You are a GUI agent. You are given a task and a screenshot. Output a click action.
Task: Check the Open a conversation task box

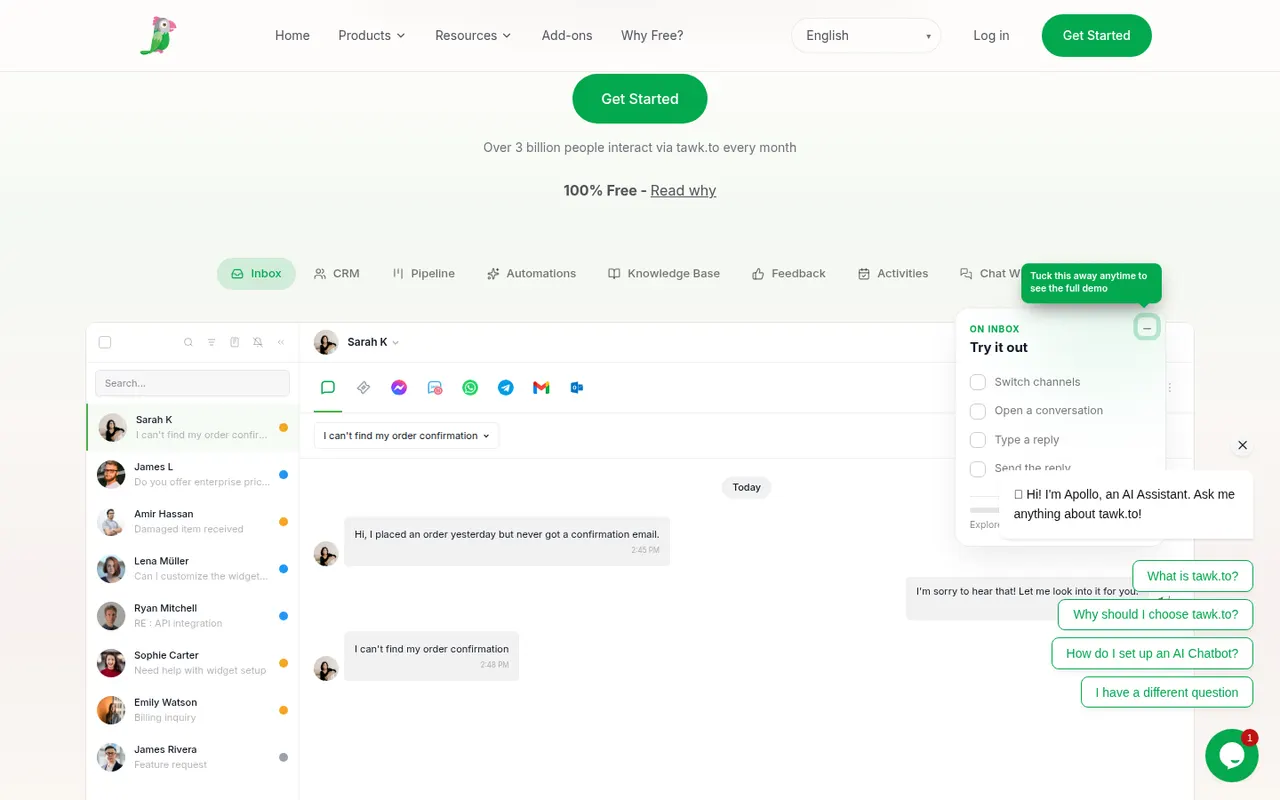978,411
